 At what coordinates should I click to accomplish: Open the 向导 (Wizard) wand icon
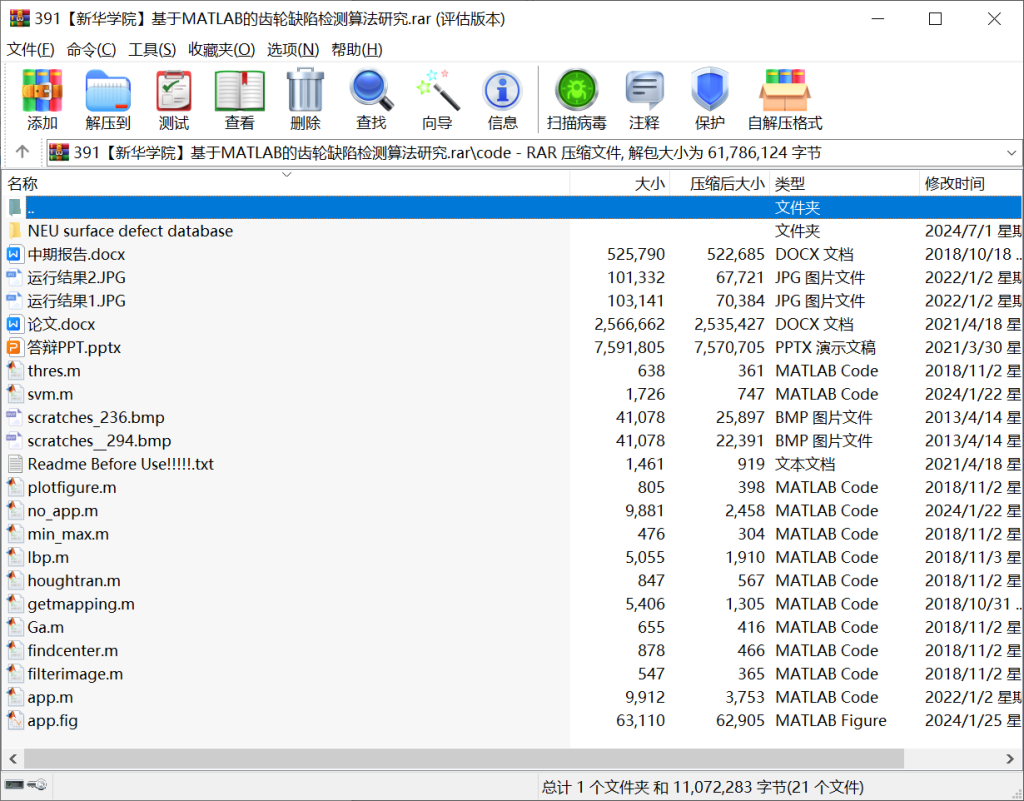[x=437, y=91]
